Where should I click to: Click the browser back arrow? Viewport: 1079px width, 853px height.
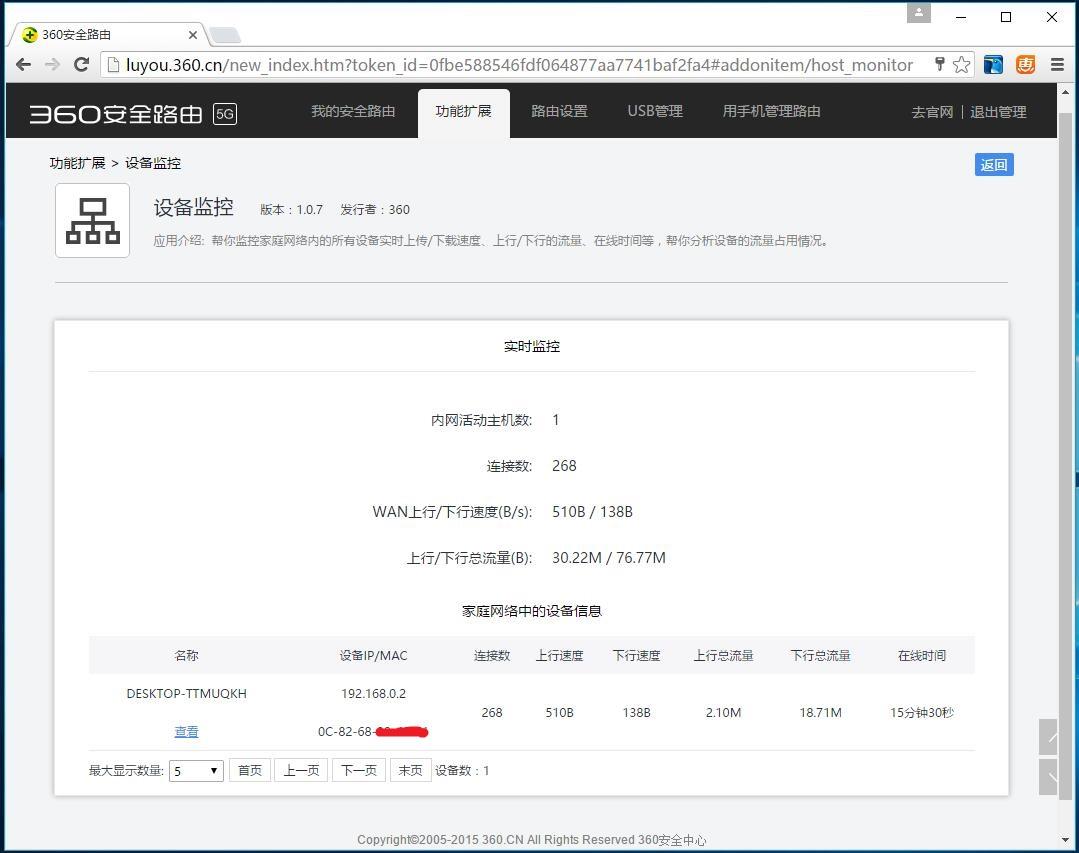point(23,64)
